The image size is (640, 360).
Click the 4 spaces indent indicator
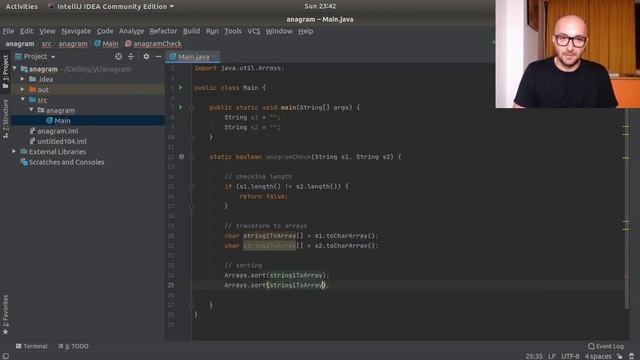pyautogui.click(x=598, y=356)
